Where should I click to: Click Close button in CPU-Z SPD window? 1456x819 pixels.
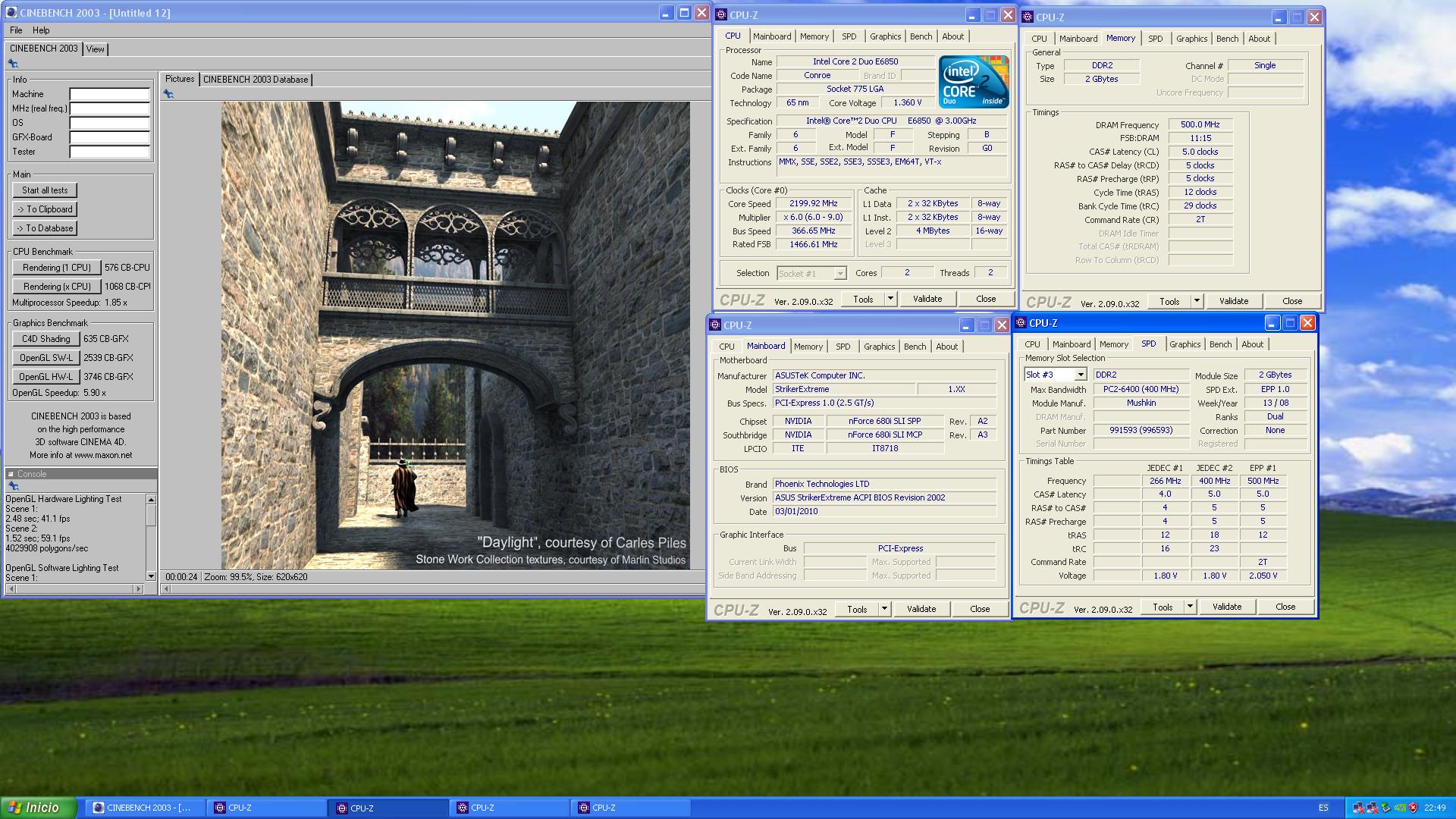coord(1285,607)
